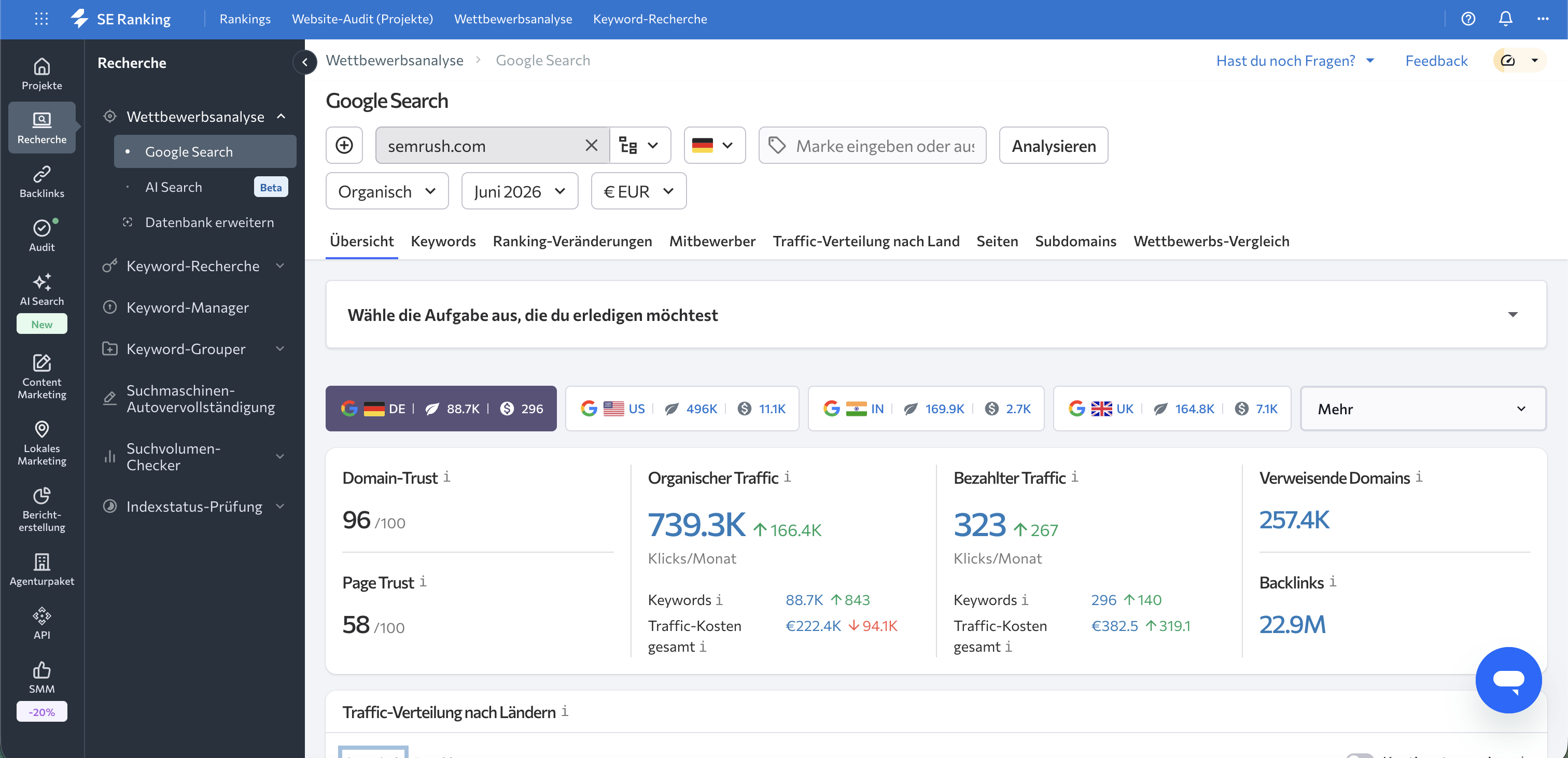The image size is (1568, 758).
Task: Expand the Suchvolumen-Checker section
Action: [x=280, y=457]
